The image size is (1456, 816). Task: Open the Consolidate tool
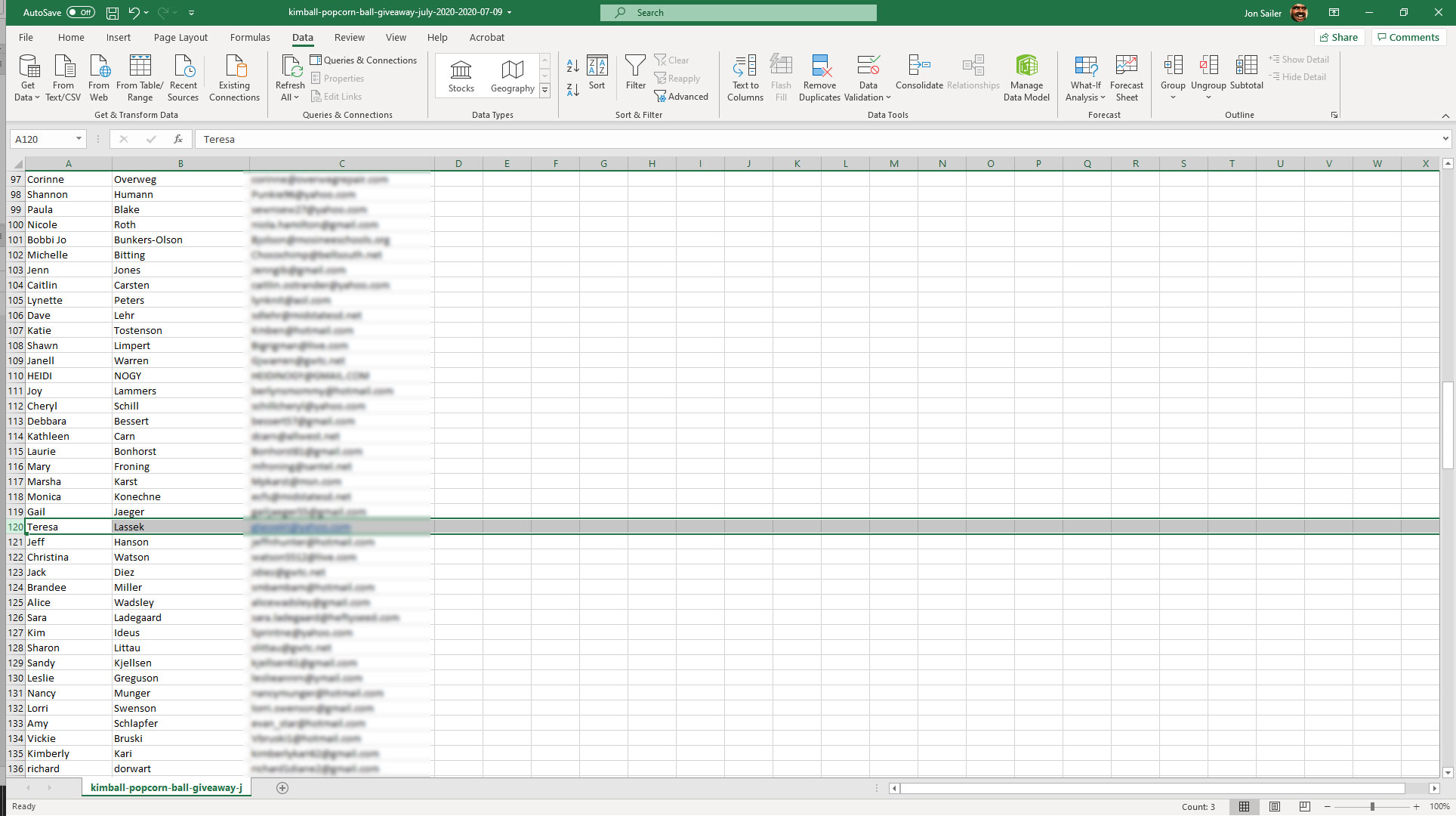tap(918, 73)
